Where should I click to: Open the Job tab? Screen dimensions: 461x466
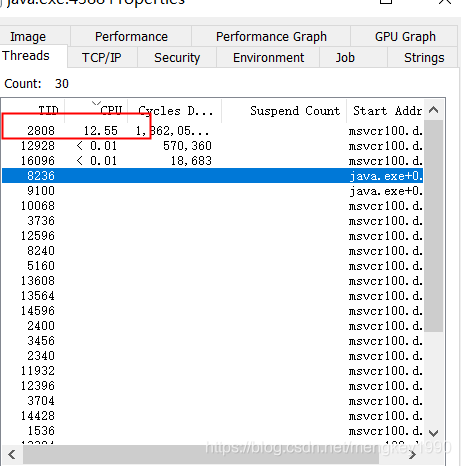[353, 58]
